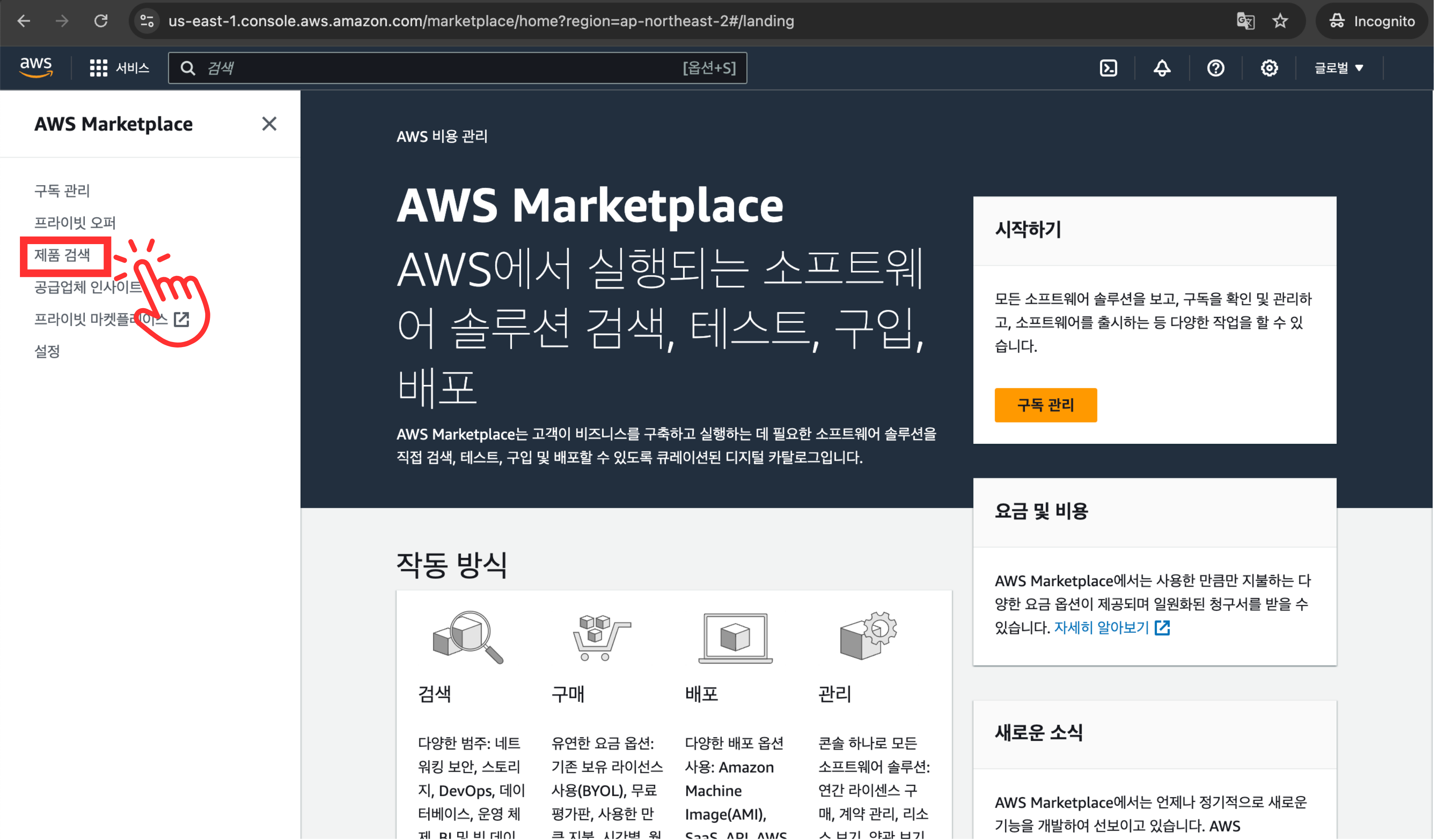Click the translate page icon

pyautogui.click(x=1245, y=21)
